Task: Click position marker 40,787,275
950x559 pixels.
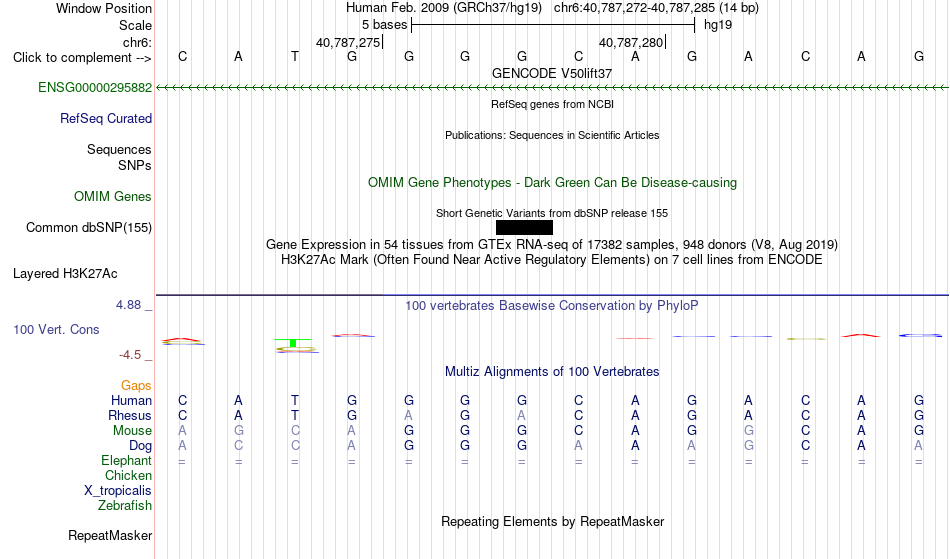Action: point(348,42)
